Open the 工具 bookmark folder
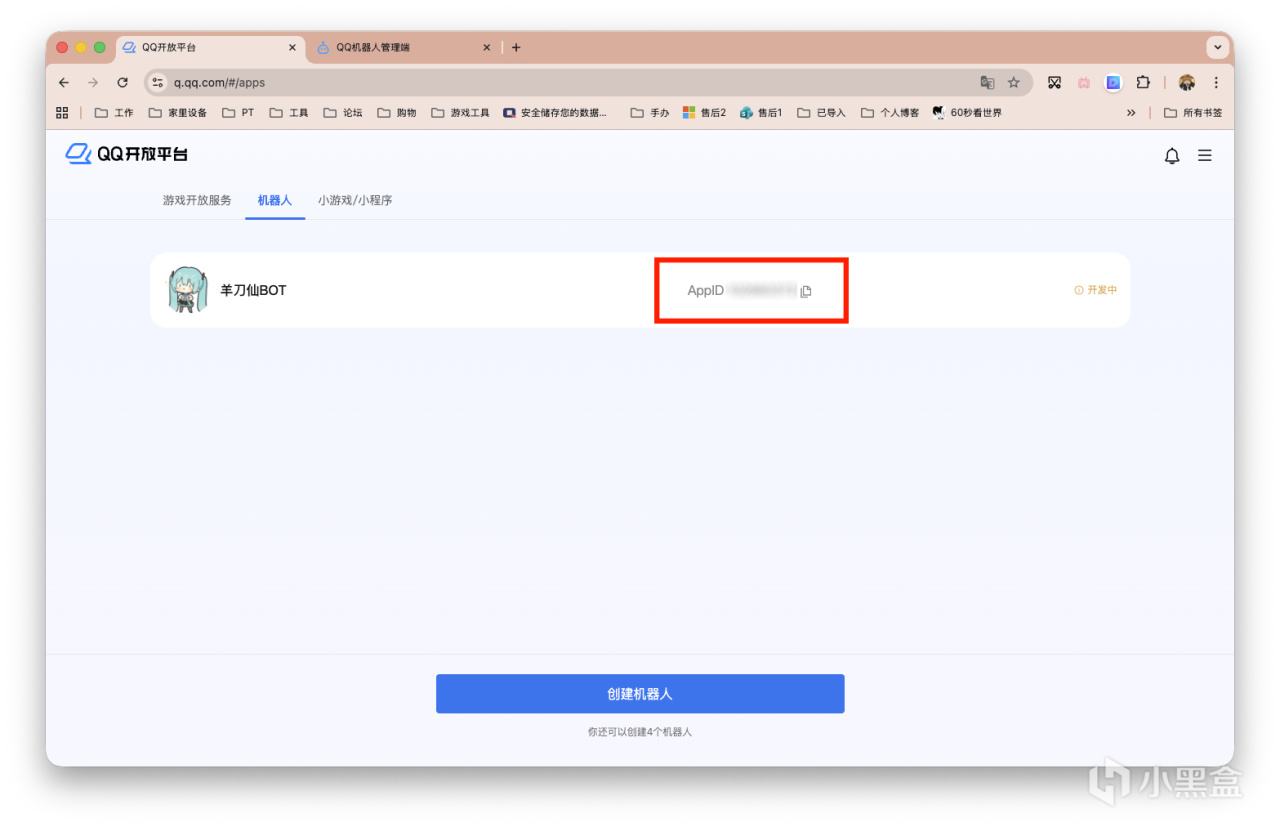The image size is (1280, 827). [x=289, y=113]
